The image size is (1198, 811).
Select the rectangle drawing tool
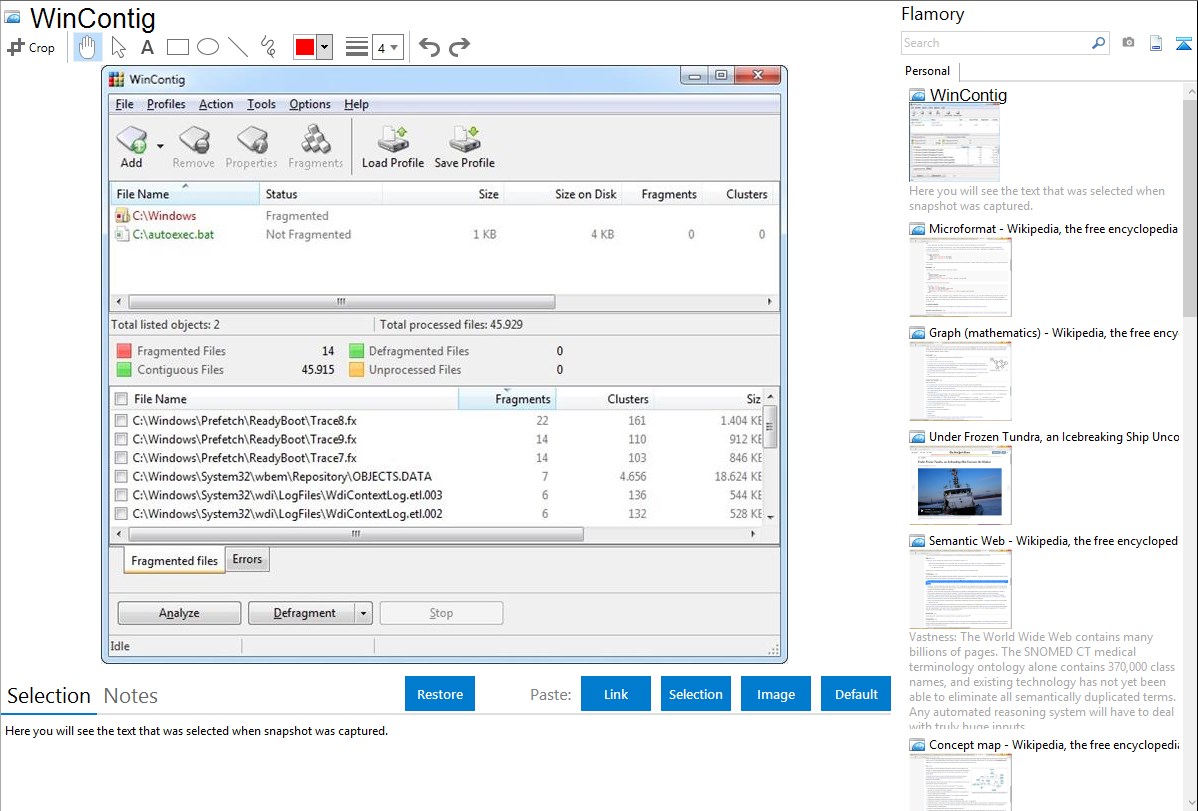177,47
